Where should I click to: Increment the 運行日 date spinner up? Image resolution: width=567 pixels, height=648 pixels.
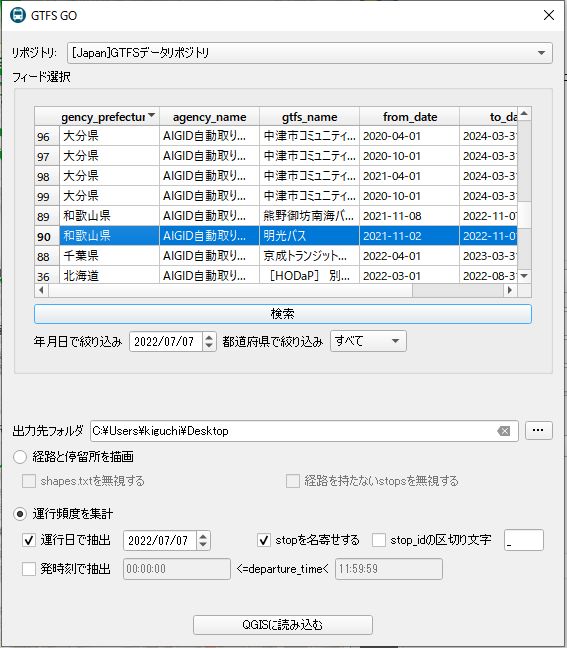point(203,536)
